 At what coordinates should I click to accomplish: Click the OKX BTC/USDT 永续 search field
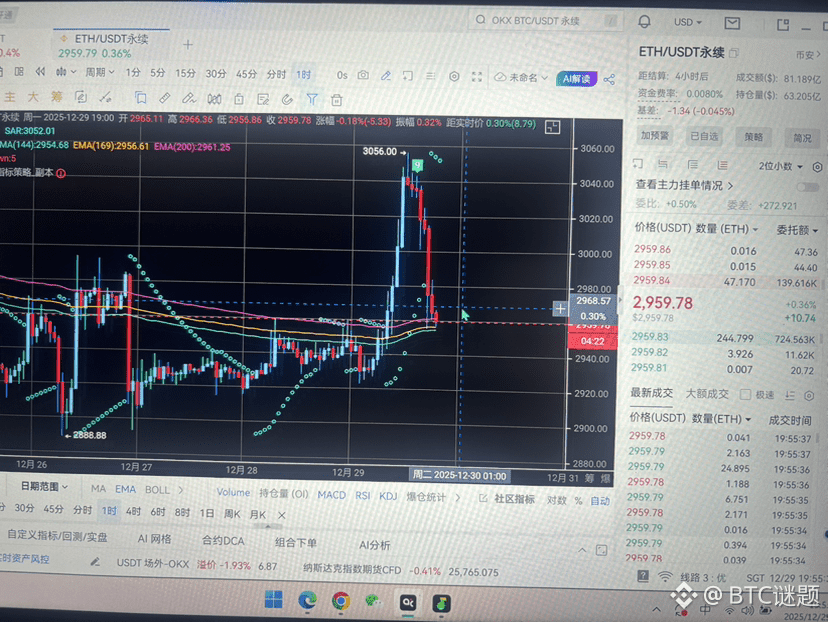[545, 21]
